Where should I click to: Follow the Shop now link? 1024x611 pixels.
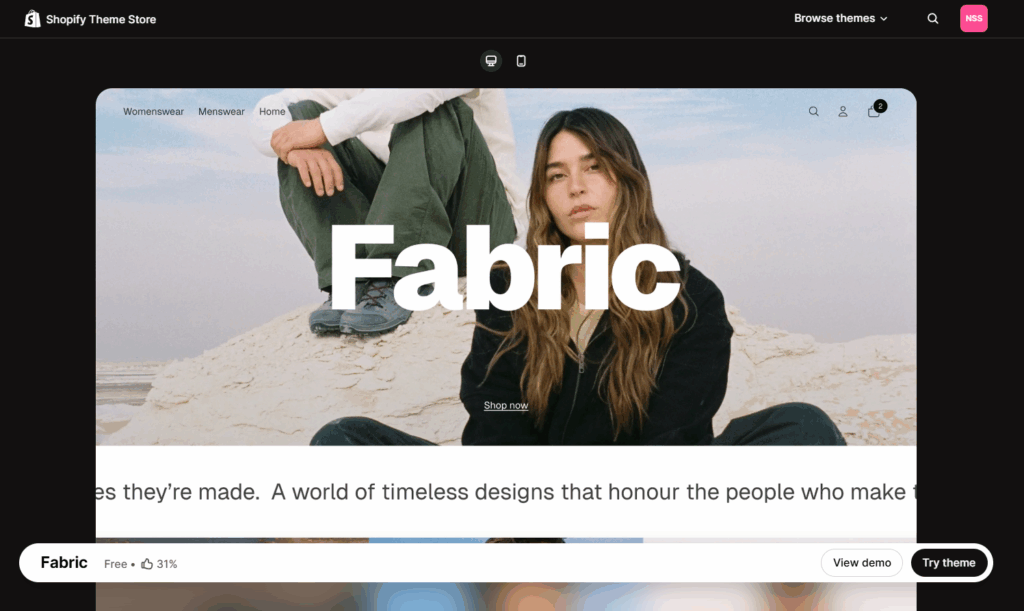click(x=505, y=406)
